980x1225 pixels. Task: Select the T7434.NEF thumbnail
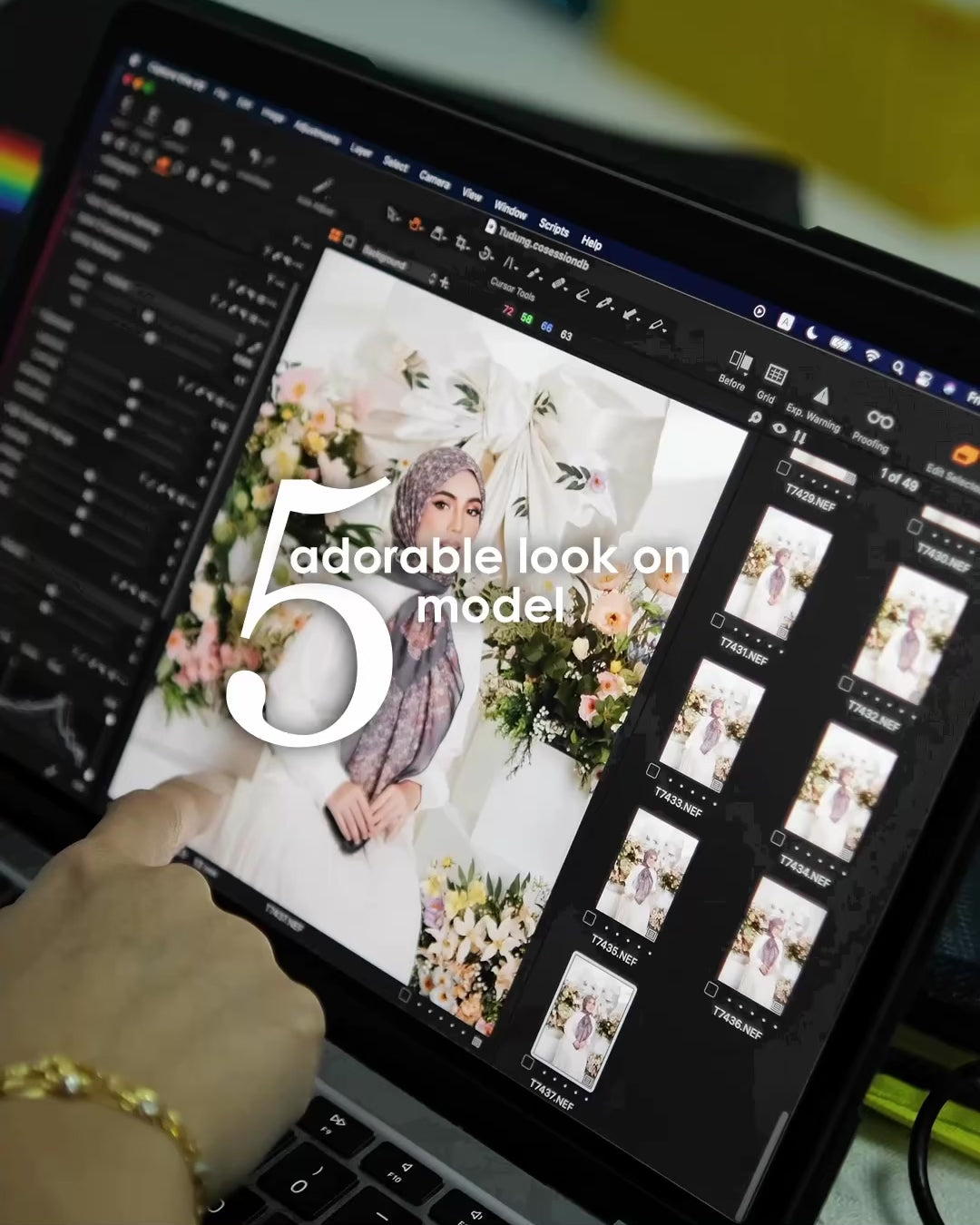pyautogui.click(x=840, y=790)
